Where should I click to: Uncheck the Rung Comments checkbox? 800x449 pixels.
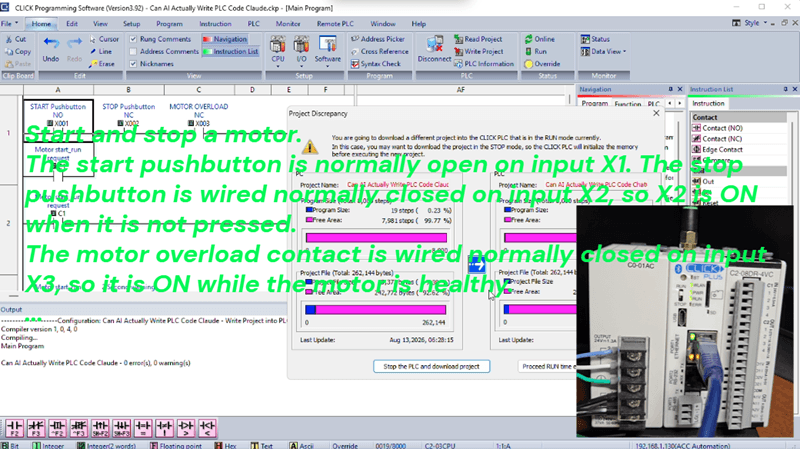[x=133, y=39]
